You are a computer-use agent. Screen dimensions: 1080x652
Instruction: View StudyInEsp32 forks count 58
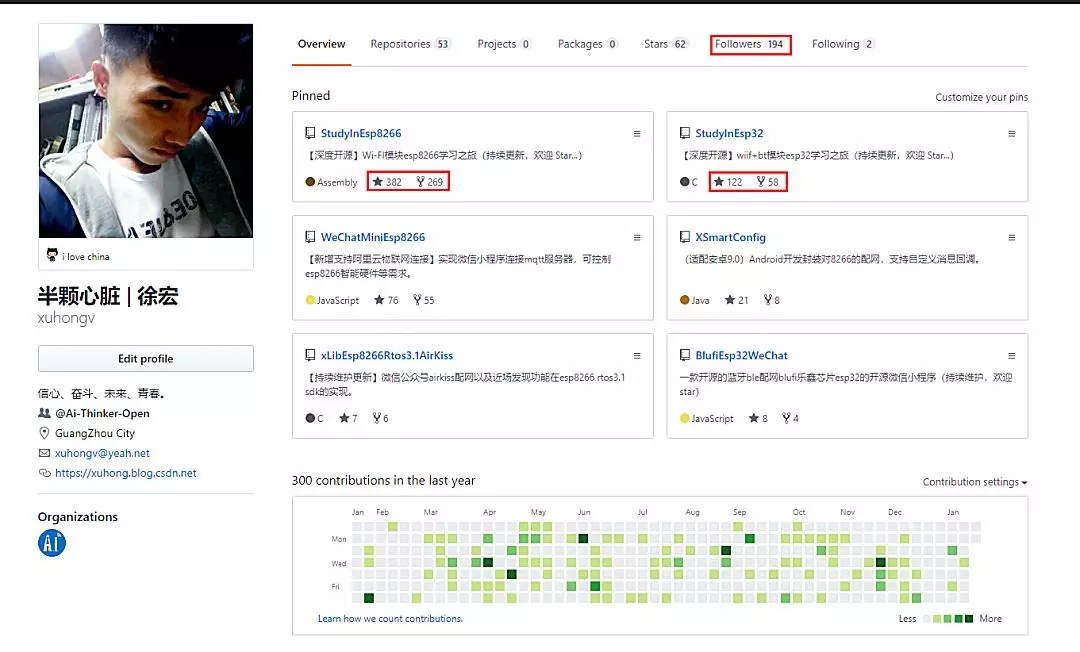click(x=768, y=182)
